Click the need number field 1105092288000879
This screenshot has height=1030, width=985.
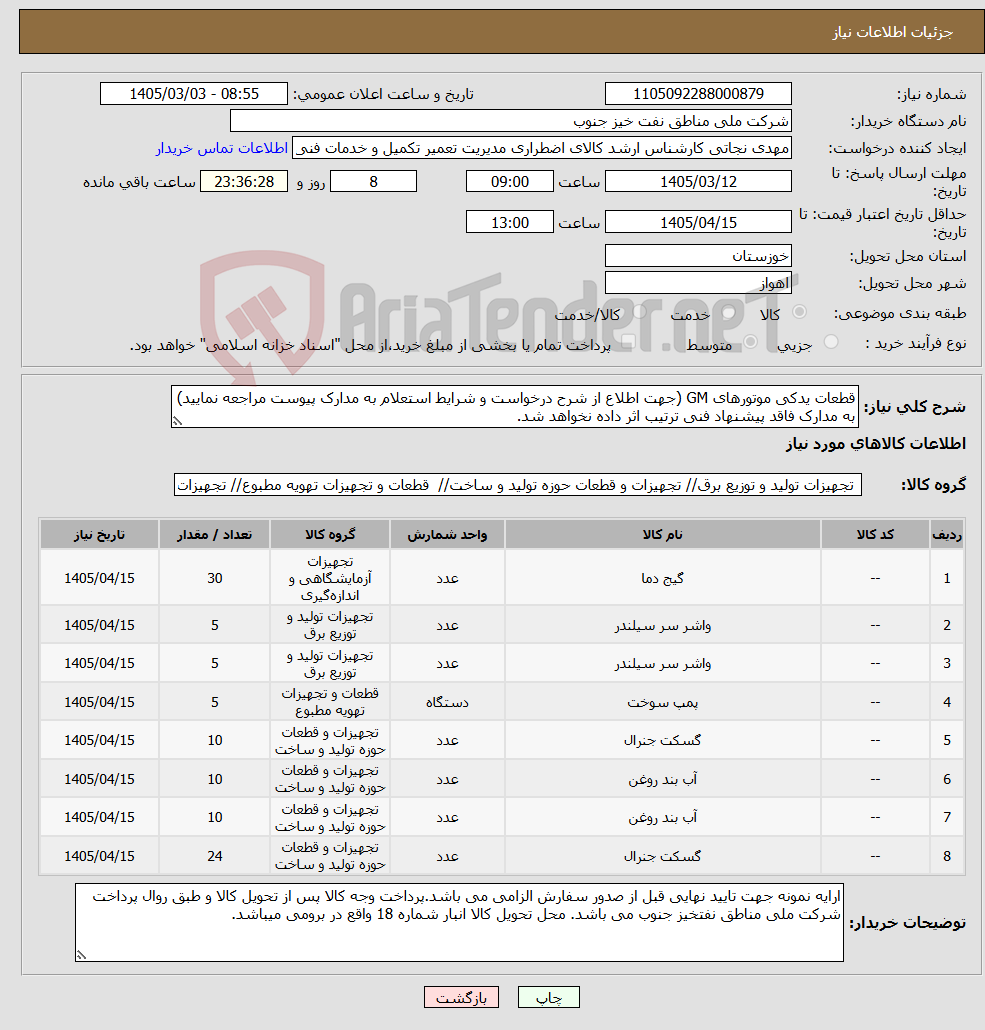698,94
